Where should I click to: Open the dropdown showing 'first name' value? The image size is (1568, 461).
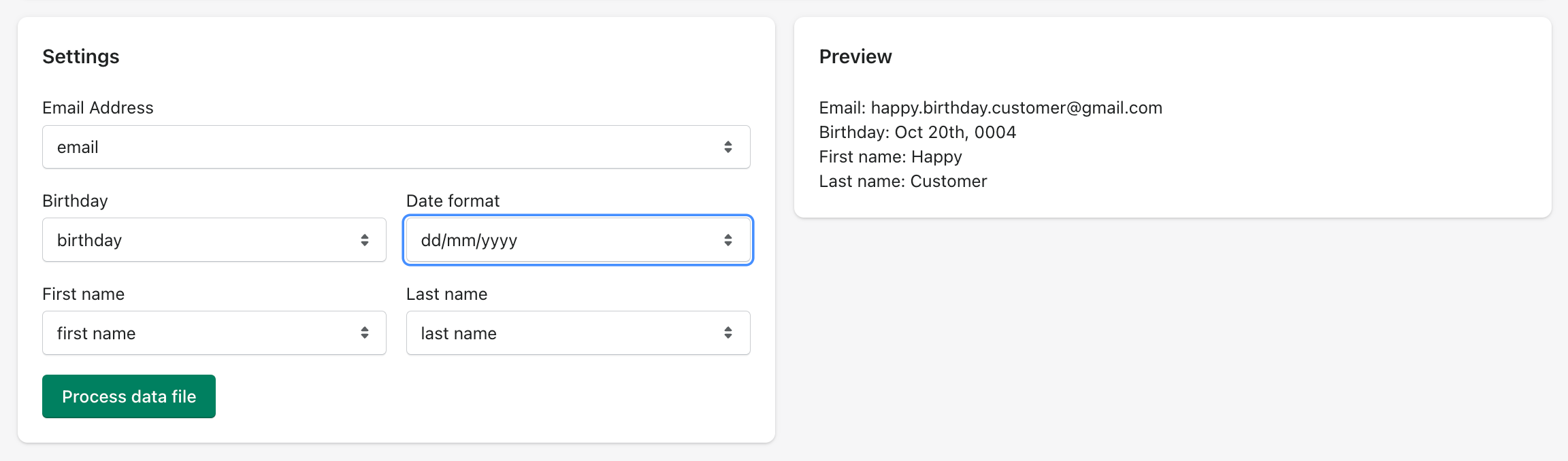tap(204, 333)
